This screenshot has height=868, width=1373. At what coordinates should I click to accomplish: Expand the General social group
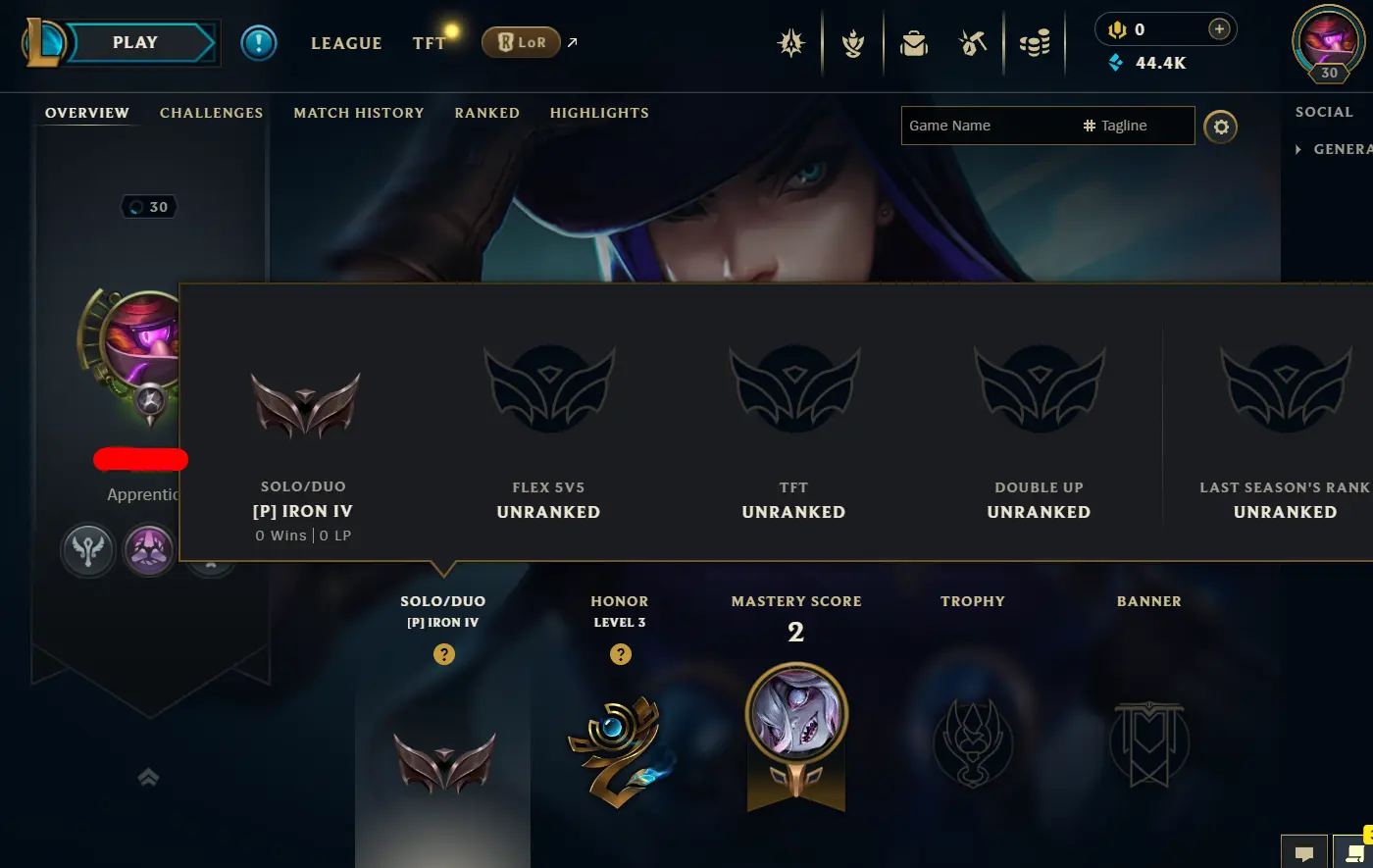pyautogui.click(x=1334, y=149)
